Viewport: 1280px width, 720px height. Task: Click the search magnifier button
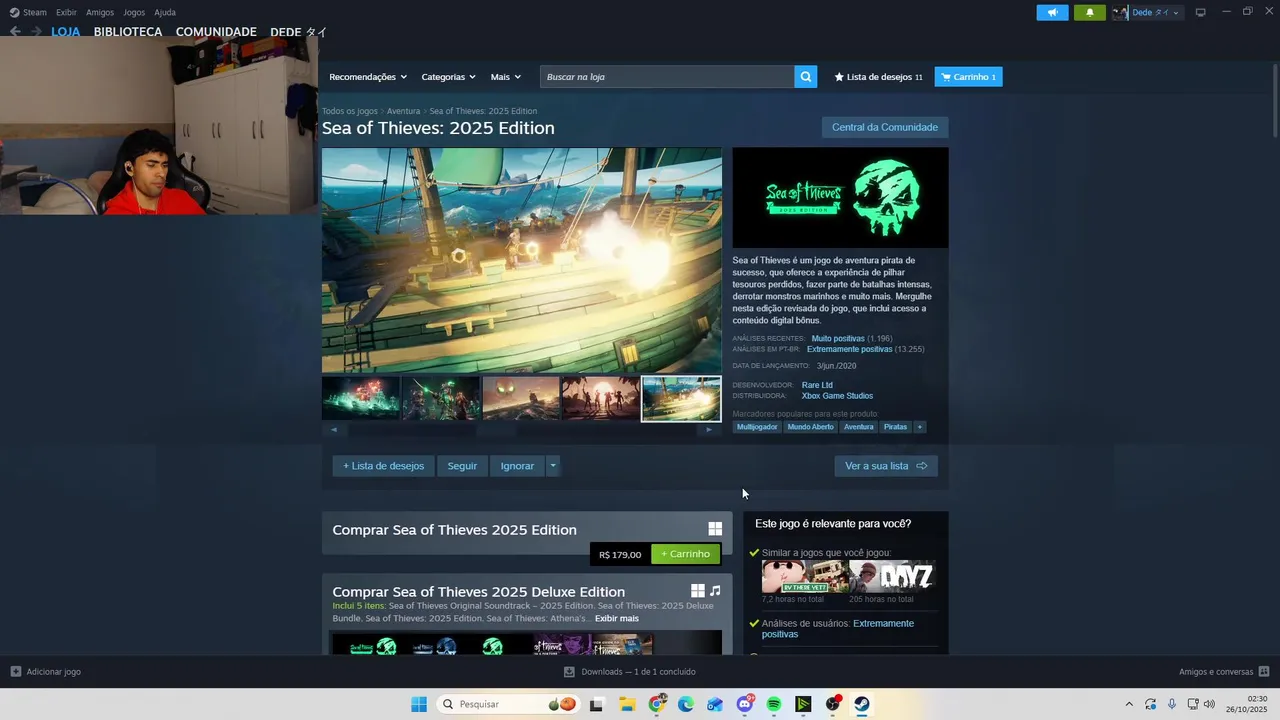coord(806,77)
